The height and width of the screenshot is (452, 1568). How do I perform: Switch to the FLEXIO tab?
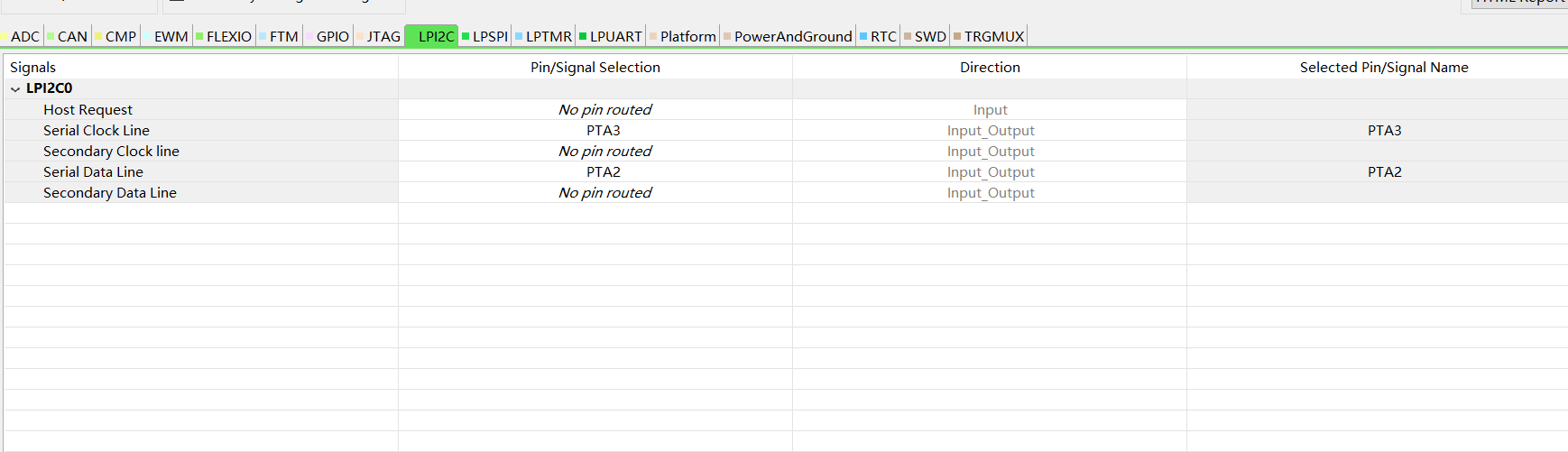coord(224,36)
